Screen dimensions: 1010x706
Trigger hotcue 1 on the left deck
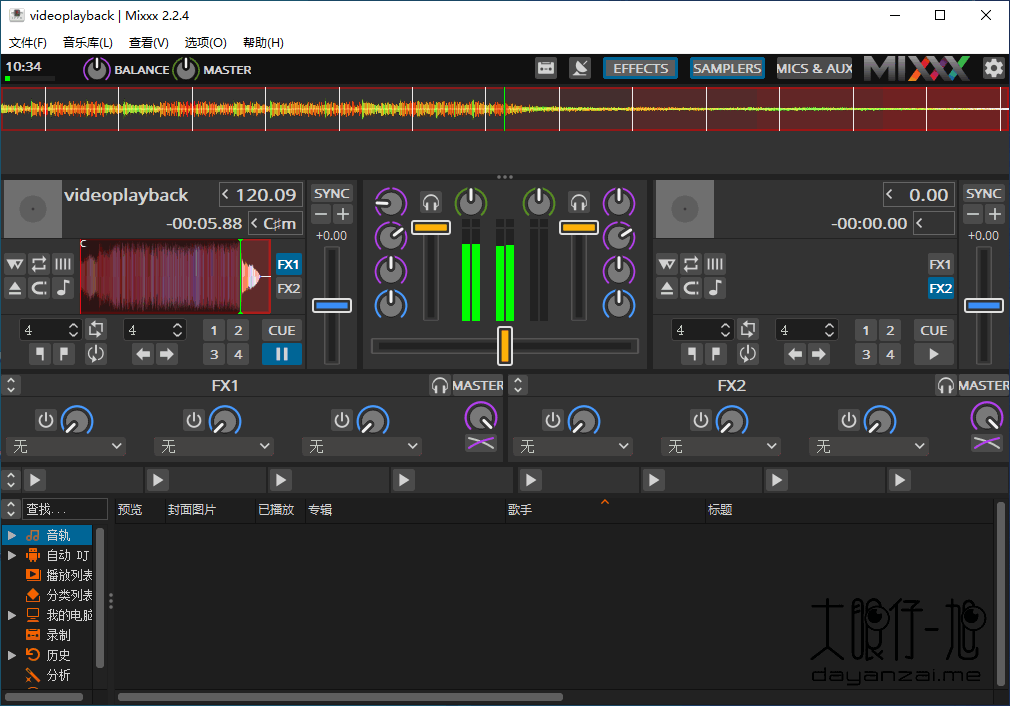[214, 330]
